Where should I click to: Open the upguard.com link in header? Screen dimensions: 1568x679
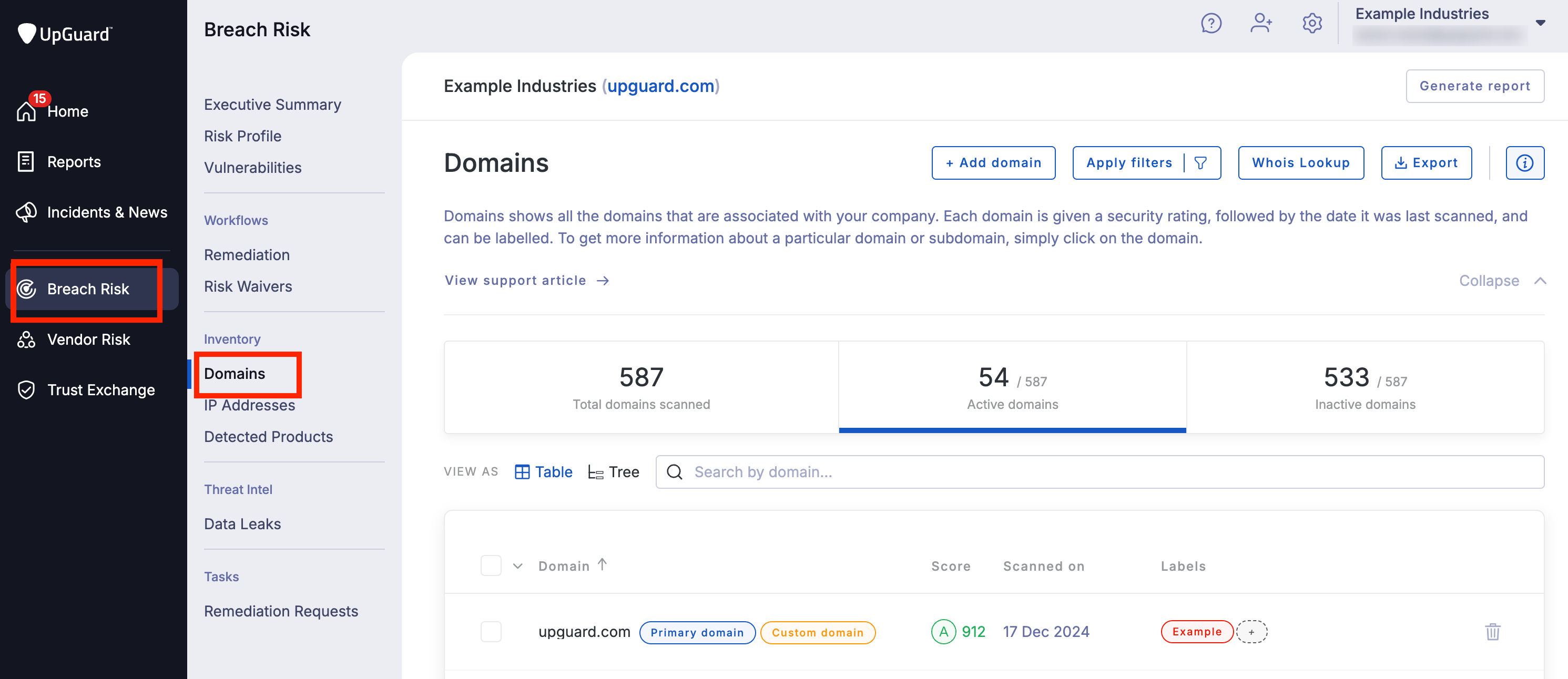(x=660, y=86)
